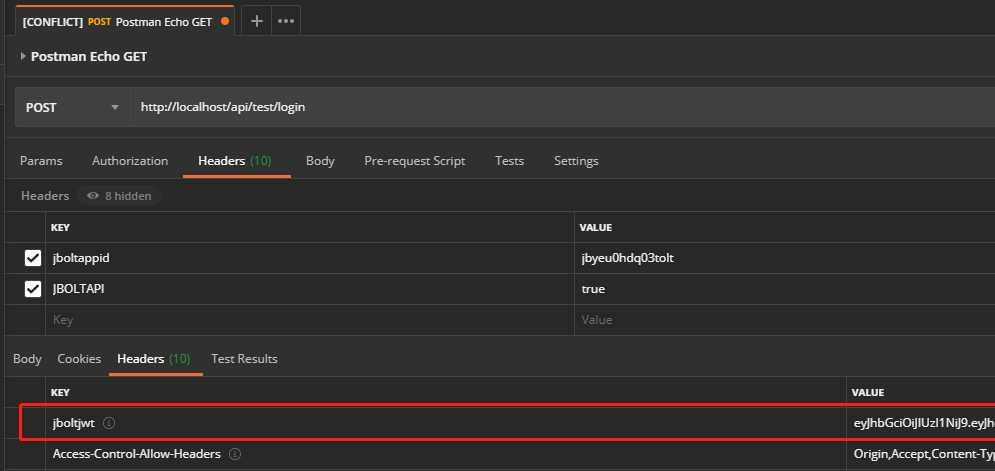Open the request Settings tab
This screenshot has width=995, height=471.
pyautogui.click(x=576, y=161)
